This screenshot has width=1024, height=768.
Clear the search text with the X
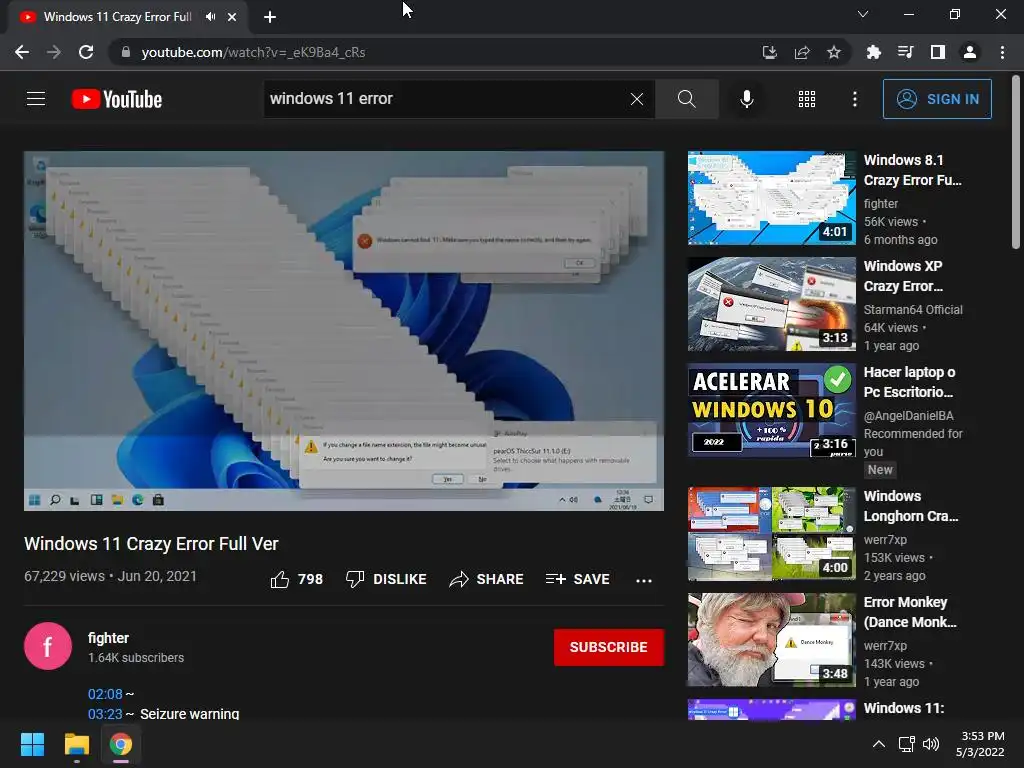point(637,99)
